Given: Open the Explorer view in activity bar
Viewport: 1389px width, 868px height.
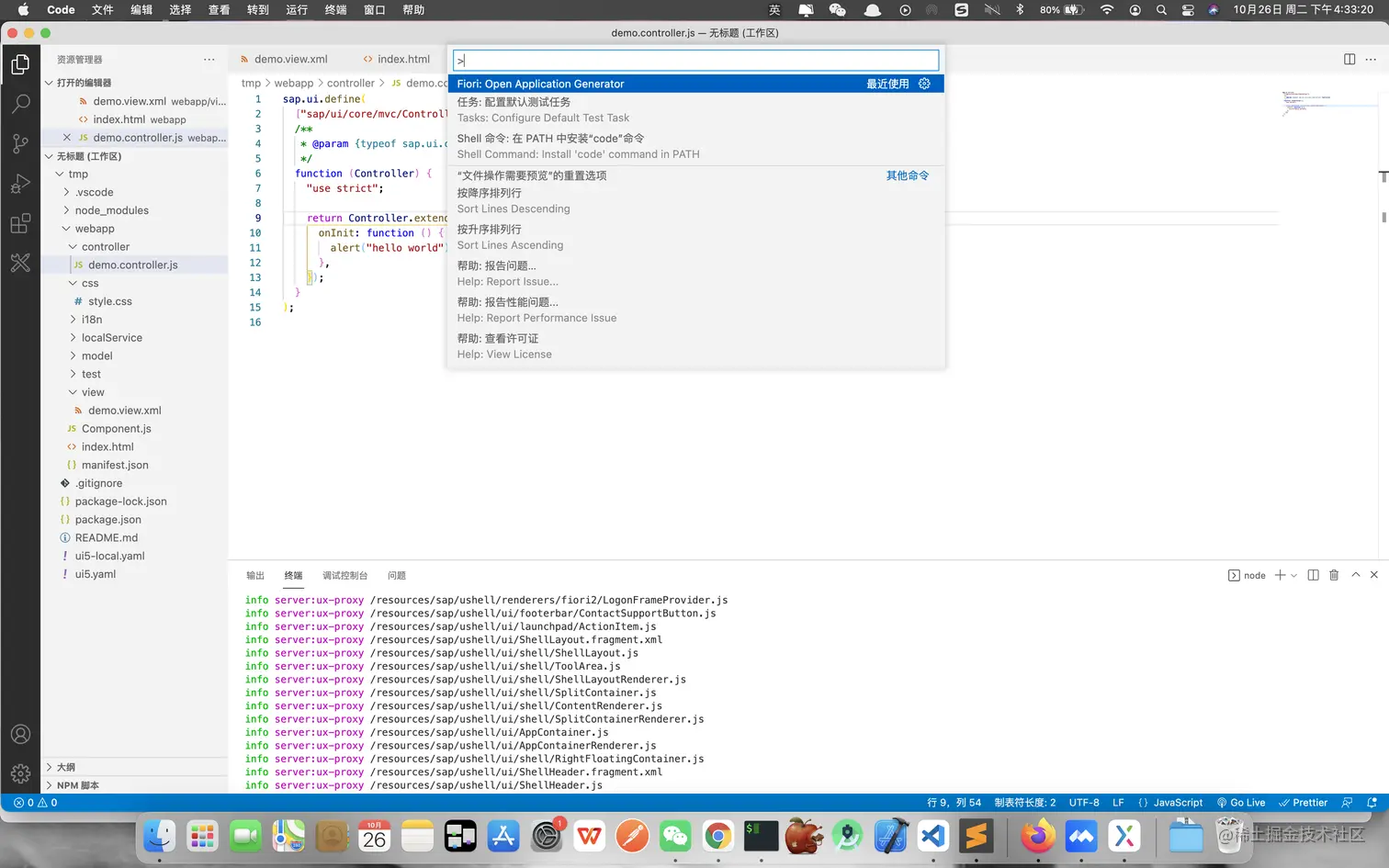Looking at the screenshot, I should (20, 64).
